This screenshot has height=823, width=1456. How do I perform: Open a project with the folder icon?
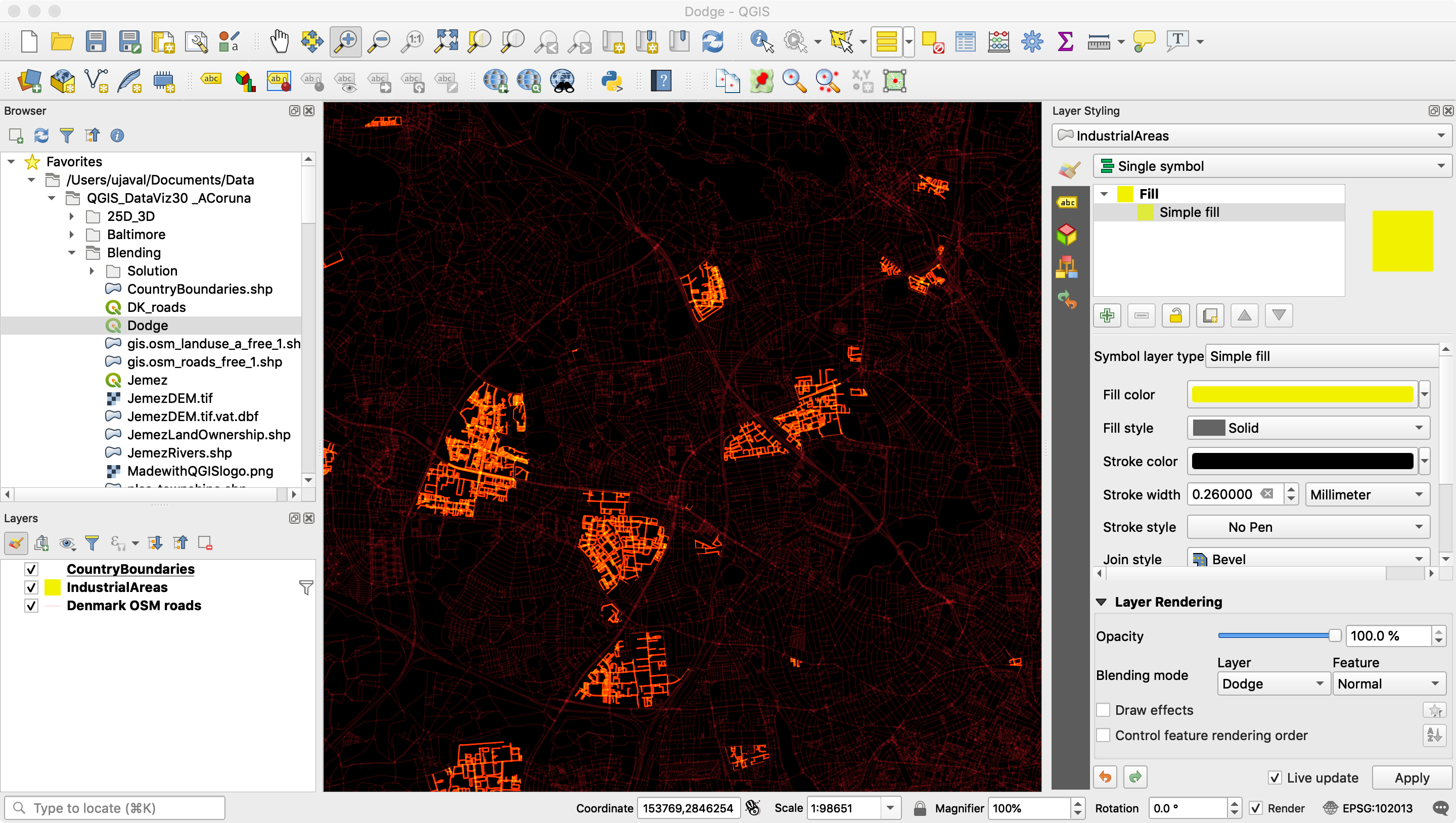(x=62, y=41)
